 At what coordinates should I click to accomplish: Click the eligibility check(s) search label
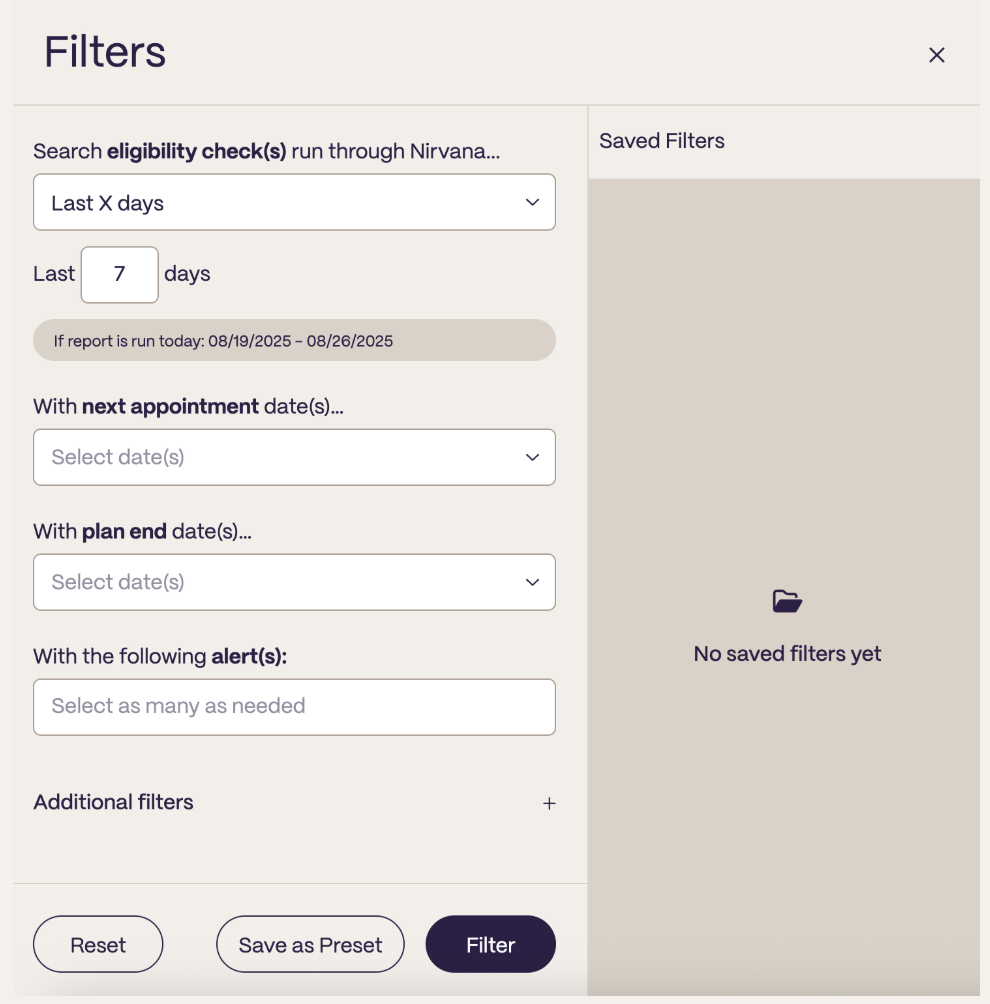(x=266, y=151)
